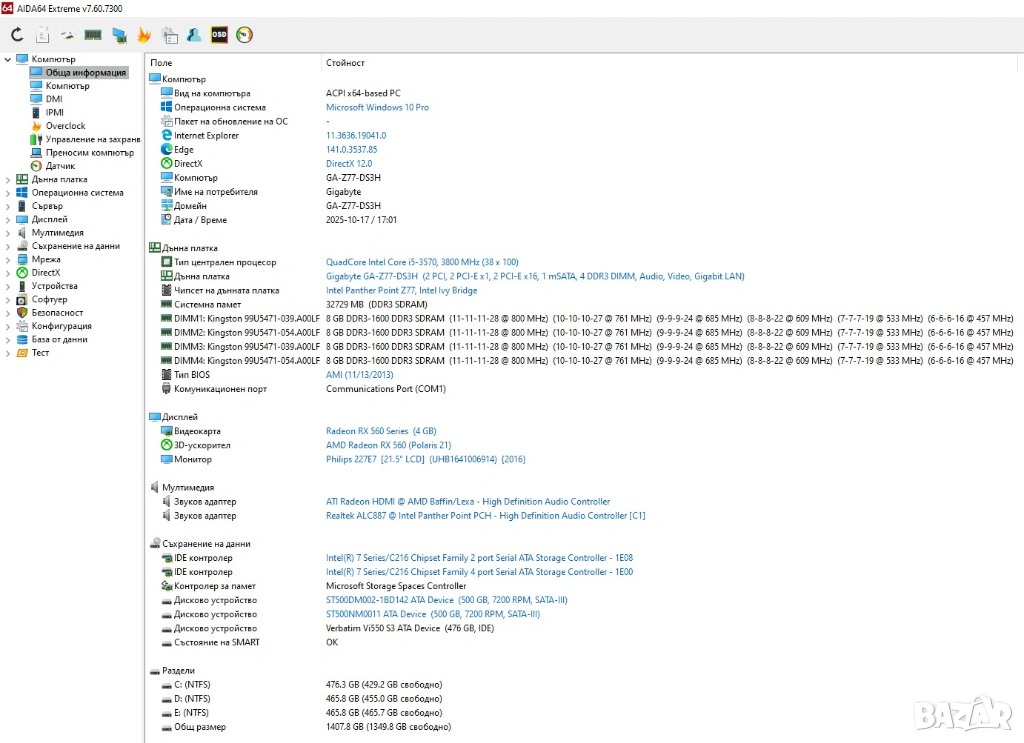Click the Refresh arrow toolbar icon
This screenshot has width=1024, height=743.
pos(17,35)
